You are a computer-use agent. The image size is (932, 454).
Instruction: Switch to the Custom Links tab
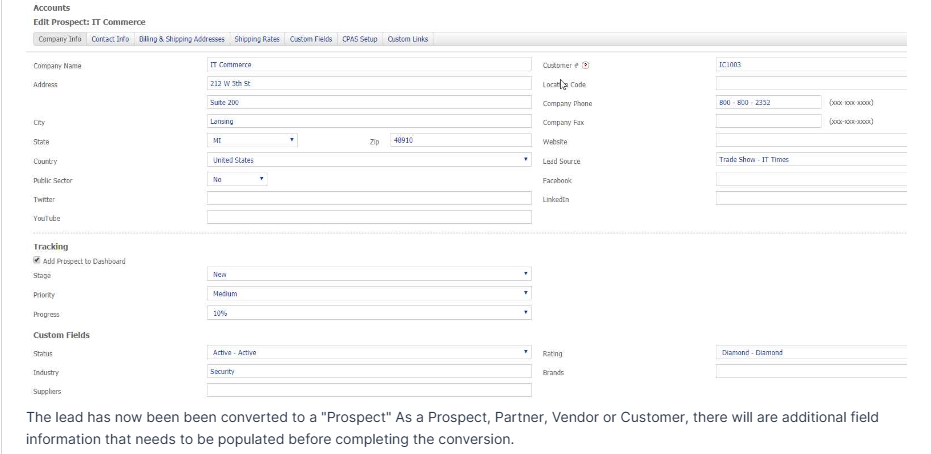[x=406, y=39]
